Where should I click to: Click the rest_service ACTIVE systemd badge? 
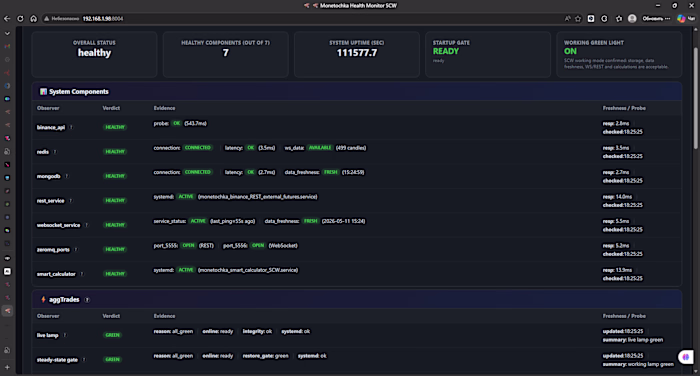(x=186, y=196)
